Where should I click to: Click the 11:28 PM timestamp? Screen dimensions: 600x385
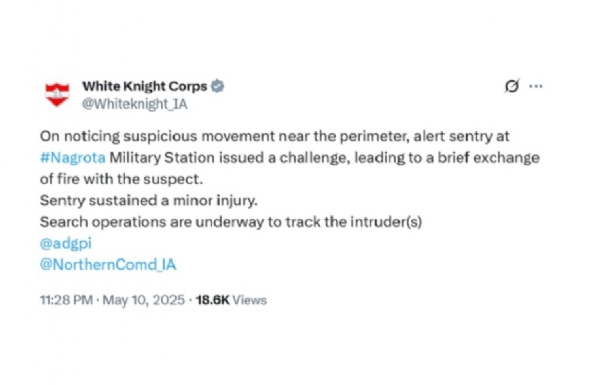[67, 300]
